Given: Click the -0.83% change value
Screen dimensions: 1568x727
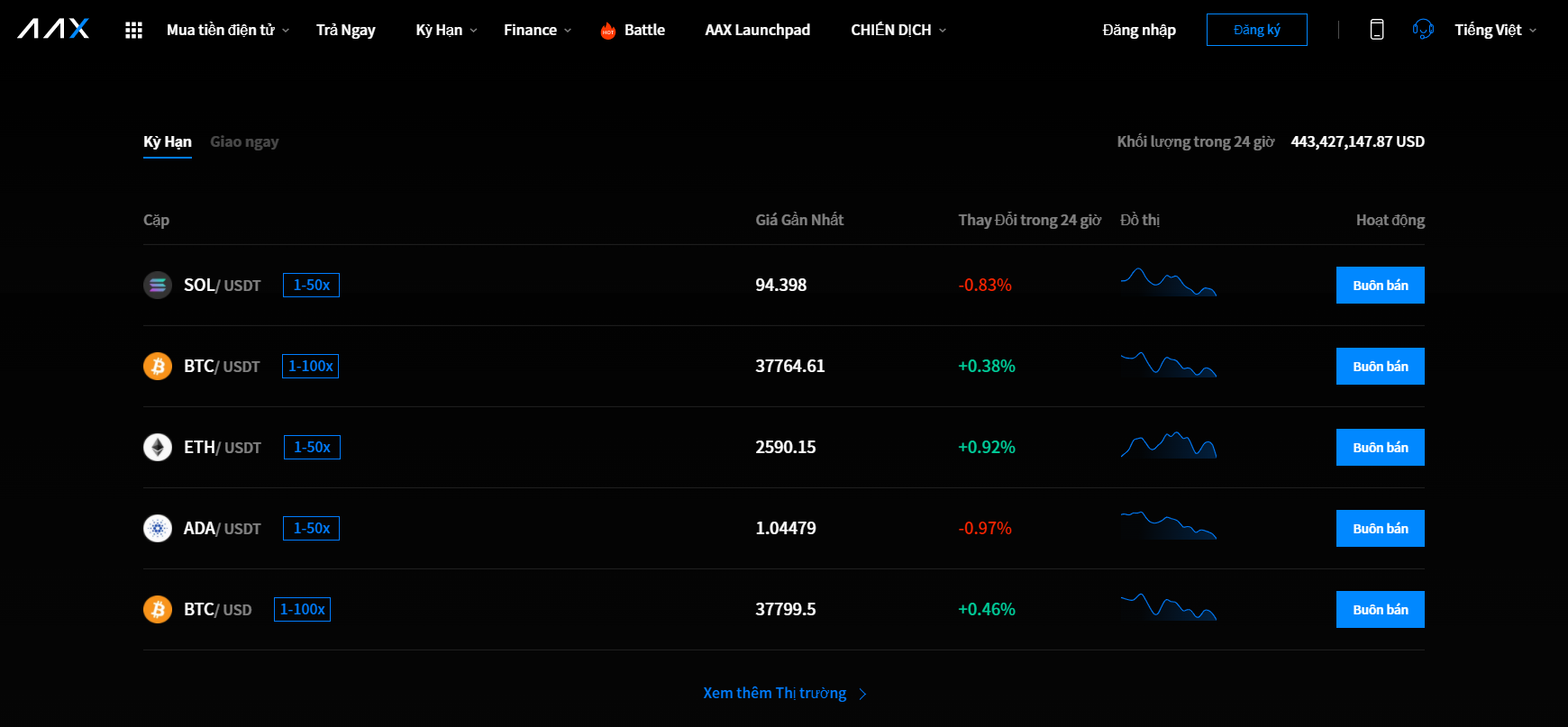Looking at the screenshot, I should pyautogui.click(x=985, y=285).
